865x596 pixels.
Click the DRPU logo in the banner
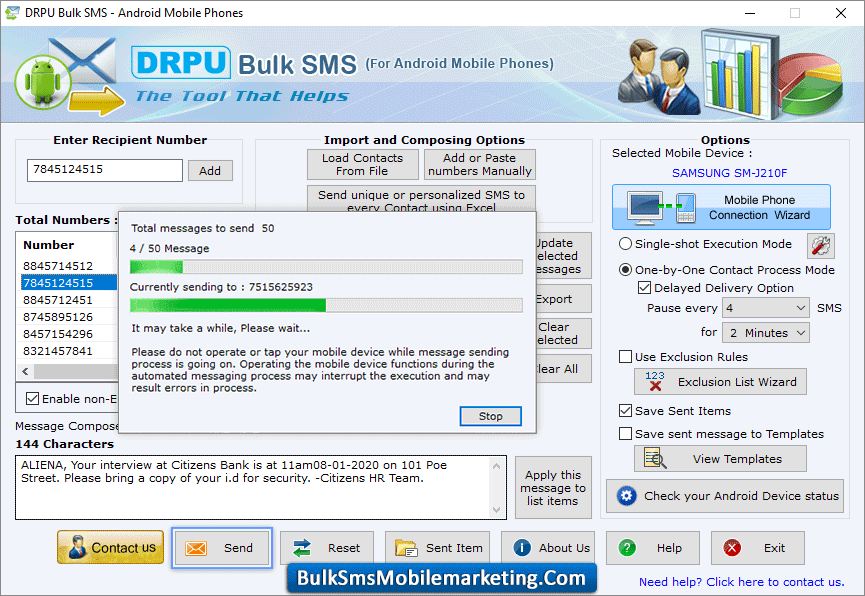point(181,62)
